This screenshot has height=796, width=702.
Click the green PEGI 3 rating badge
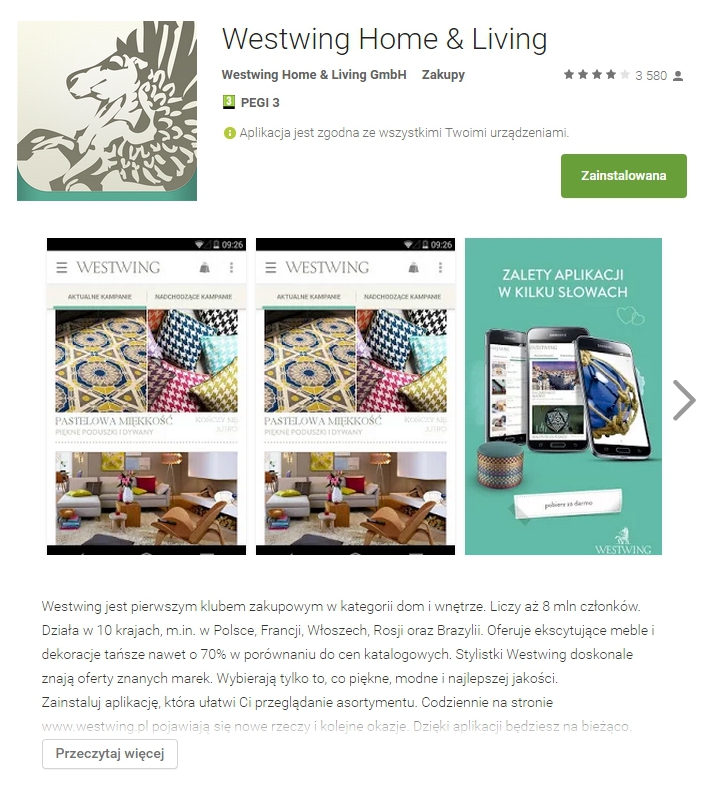coord(228,102)
